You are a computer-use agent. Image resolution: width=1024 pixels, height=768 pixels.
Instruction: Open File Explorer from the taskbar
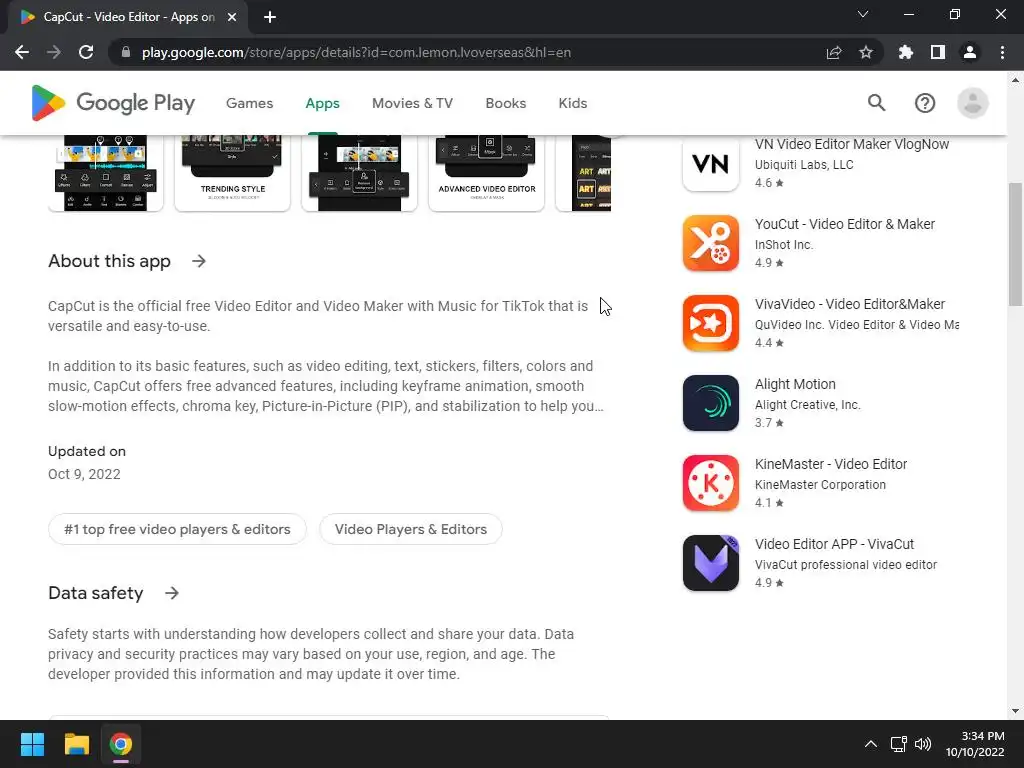coord(76,744)
